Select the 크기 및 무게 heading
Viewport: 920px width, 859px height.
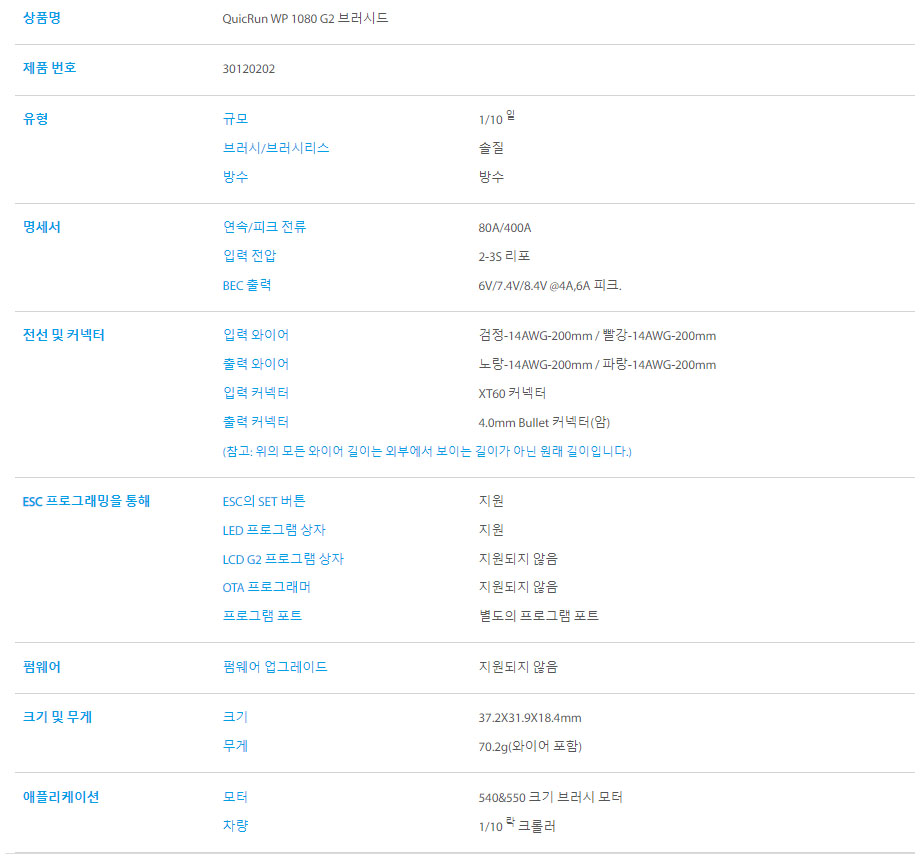click(56, 716)
